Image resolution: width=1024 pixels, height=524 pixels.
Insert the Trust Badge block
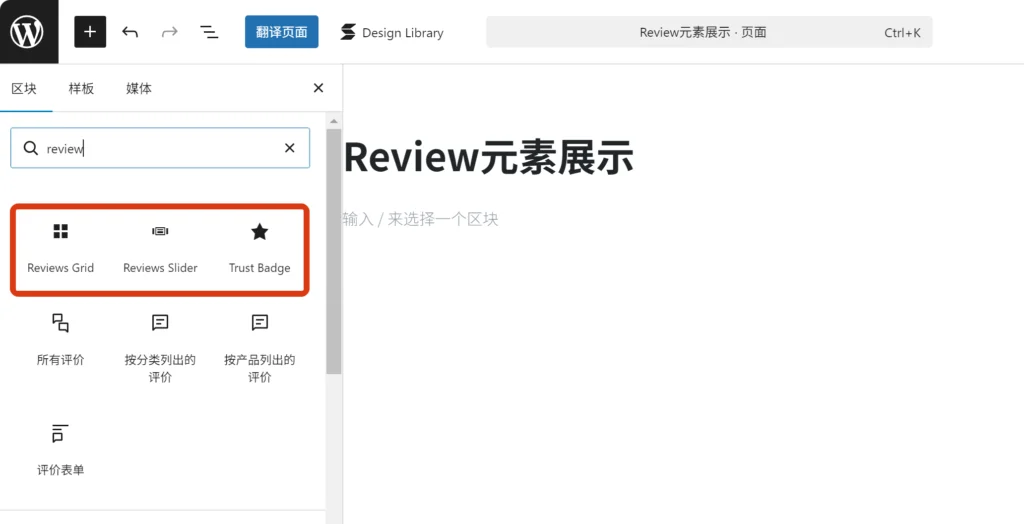tap(260, 248)
